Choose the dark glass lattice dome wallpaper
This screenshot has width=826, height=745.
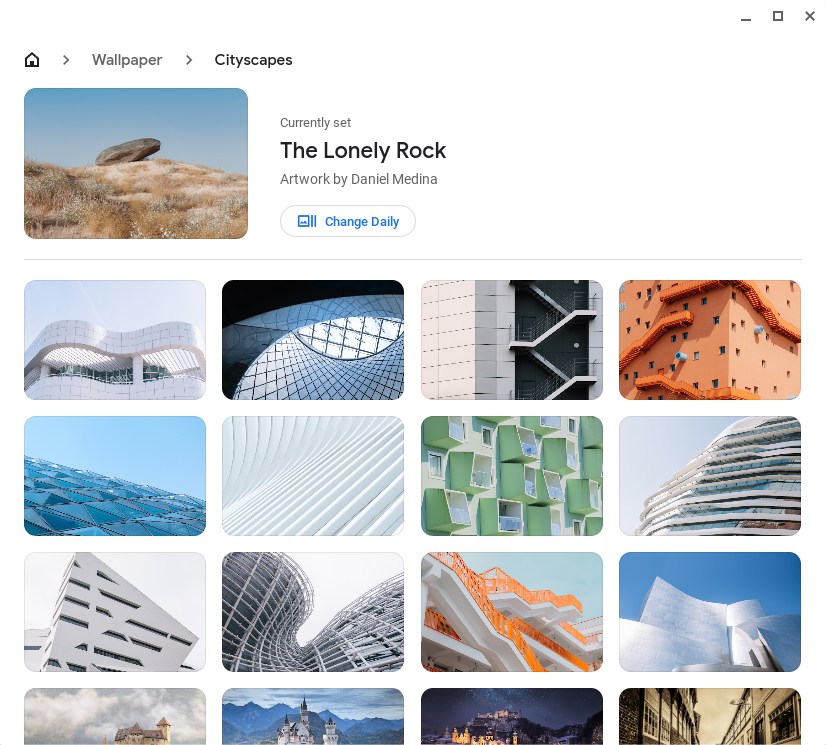pos(313,340)
